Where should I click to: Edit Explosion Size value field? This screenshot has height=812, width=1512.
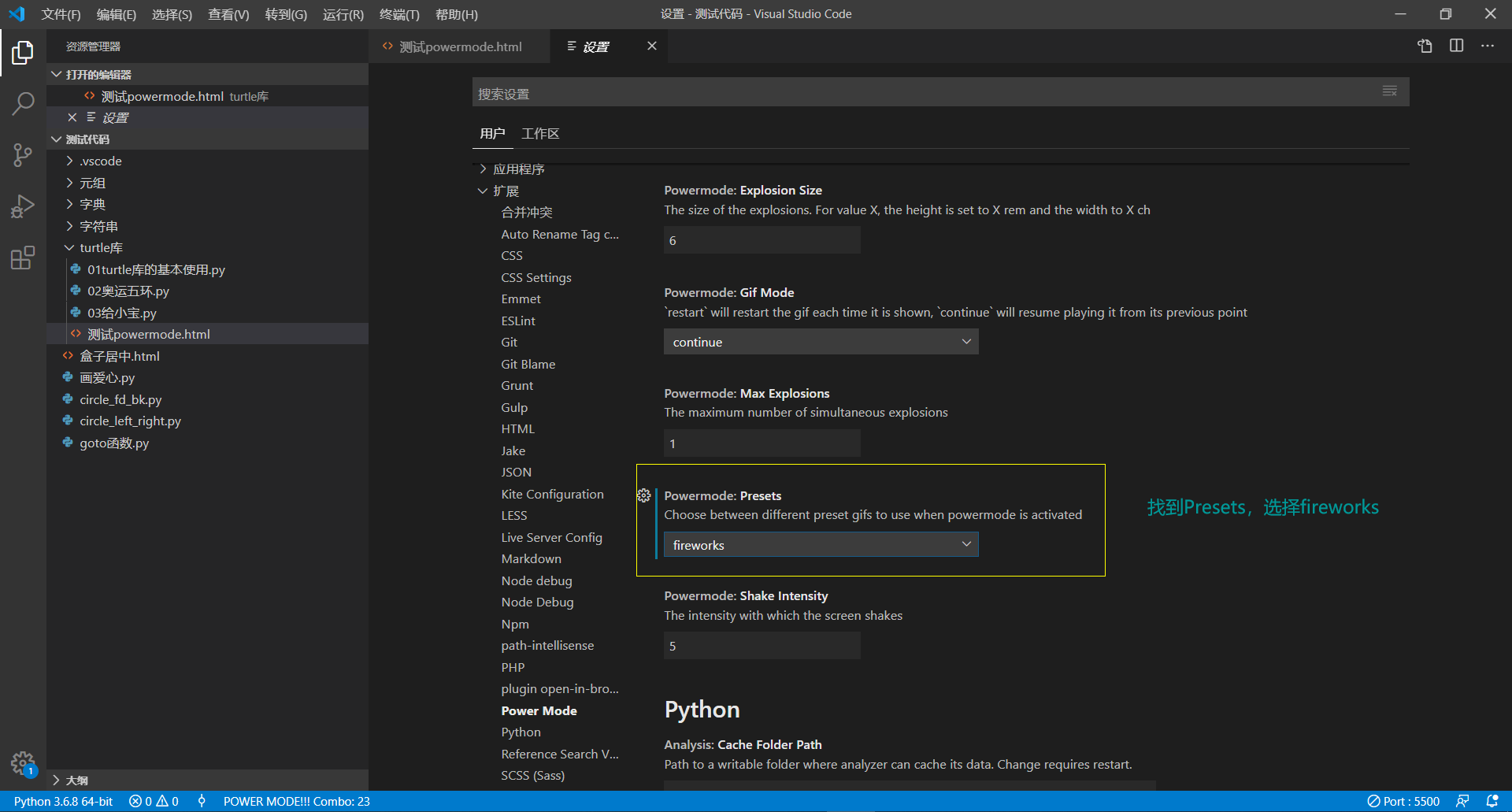(x=762, y=240)
